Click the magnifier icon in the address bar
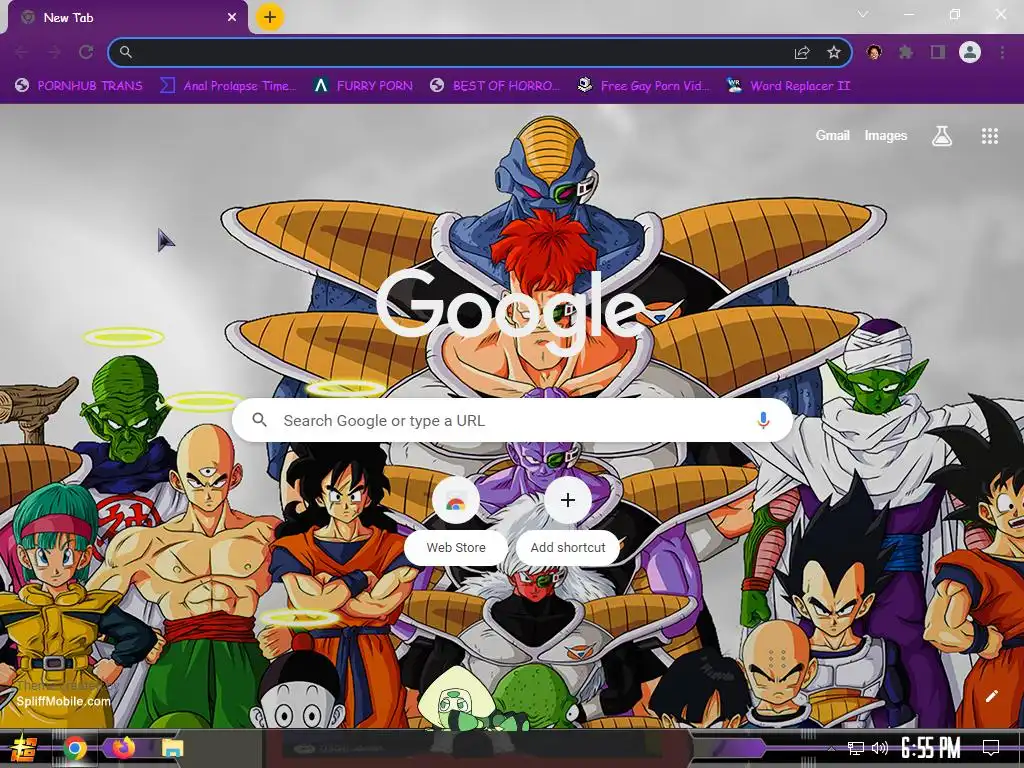The width and height of the screenshot is (1024, 768). click(125, 52)
